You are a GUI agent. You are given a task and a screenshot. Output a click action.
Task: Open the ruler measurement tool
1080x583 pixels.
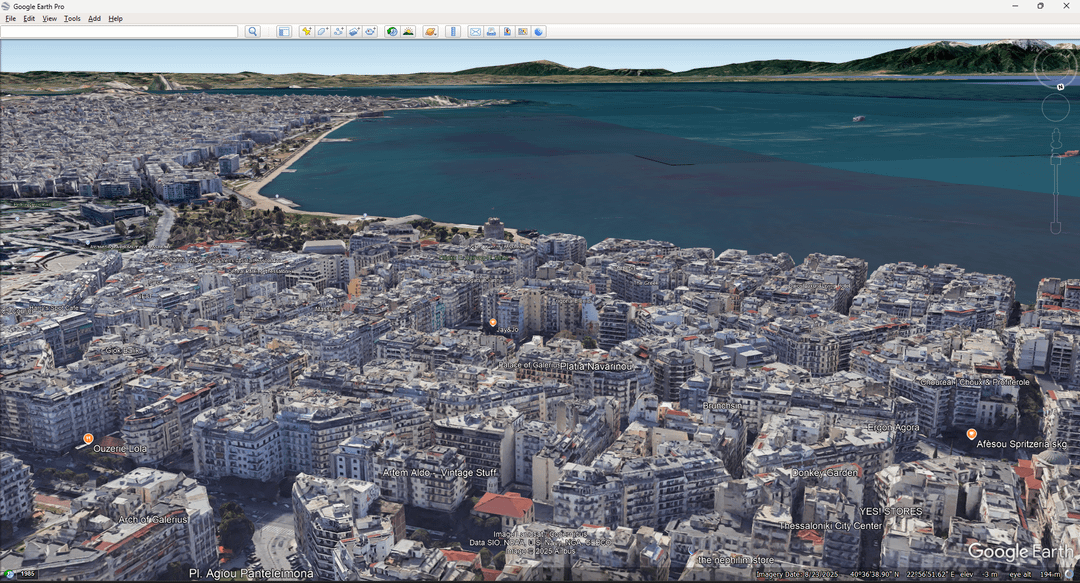(453, 32)
